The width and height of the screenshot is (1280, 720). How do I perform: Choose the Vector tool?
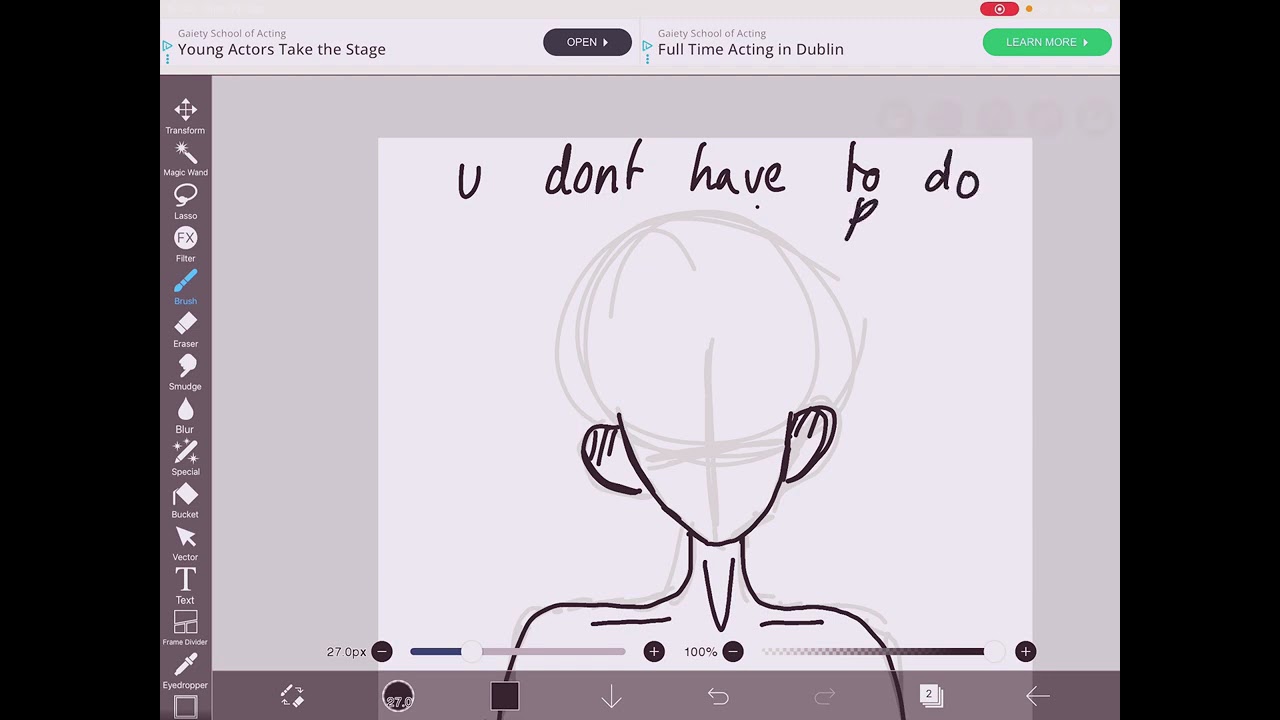click(x=185, y=543)
